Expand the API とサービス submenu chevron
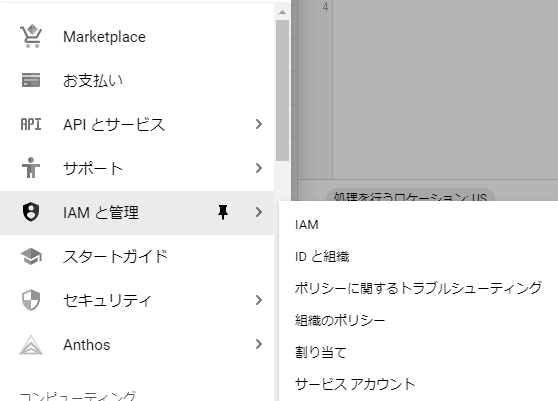 coord(259,124)
